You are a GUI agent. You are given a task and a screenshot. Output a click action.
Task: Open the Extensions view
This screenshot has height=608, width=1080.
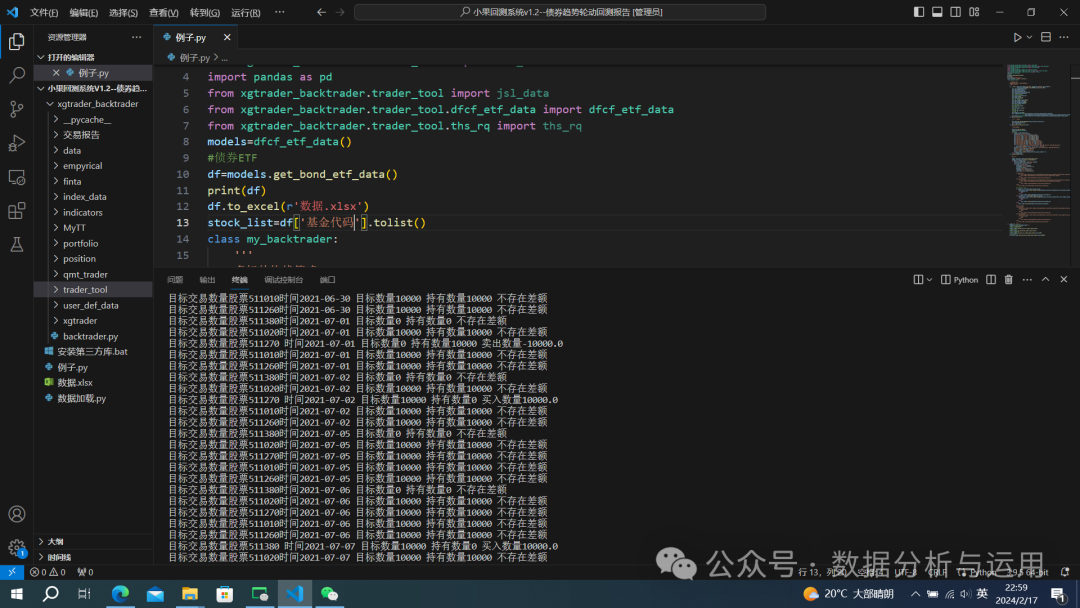coord(17,211)
